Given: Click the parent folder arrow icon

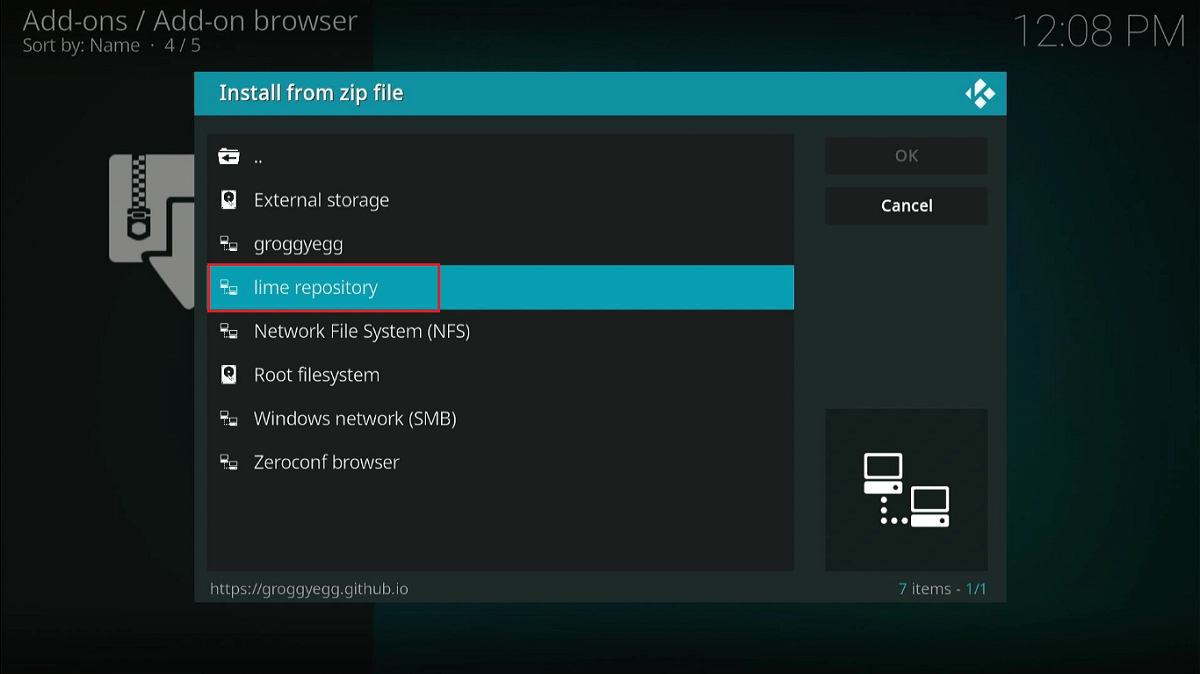Looking at the screenshot, I should coord(230,155).
